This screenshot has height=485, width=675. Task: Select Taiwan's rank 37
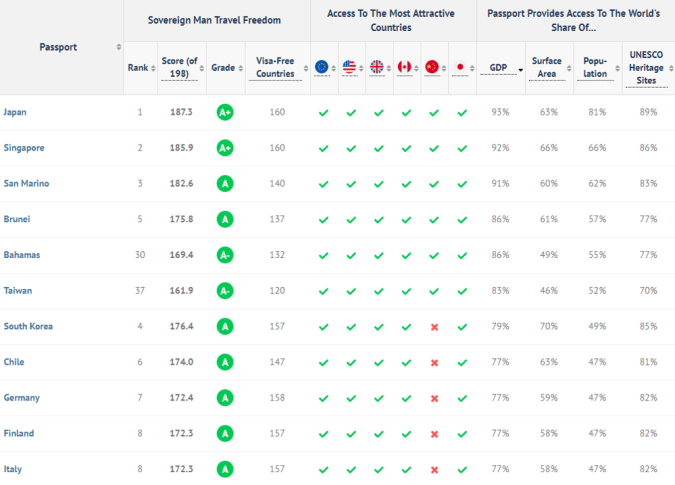point(140,291)
